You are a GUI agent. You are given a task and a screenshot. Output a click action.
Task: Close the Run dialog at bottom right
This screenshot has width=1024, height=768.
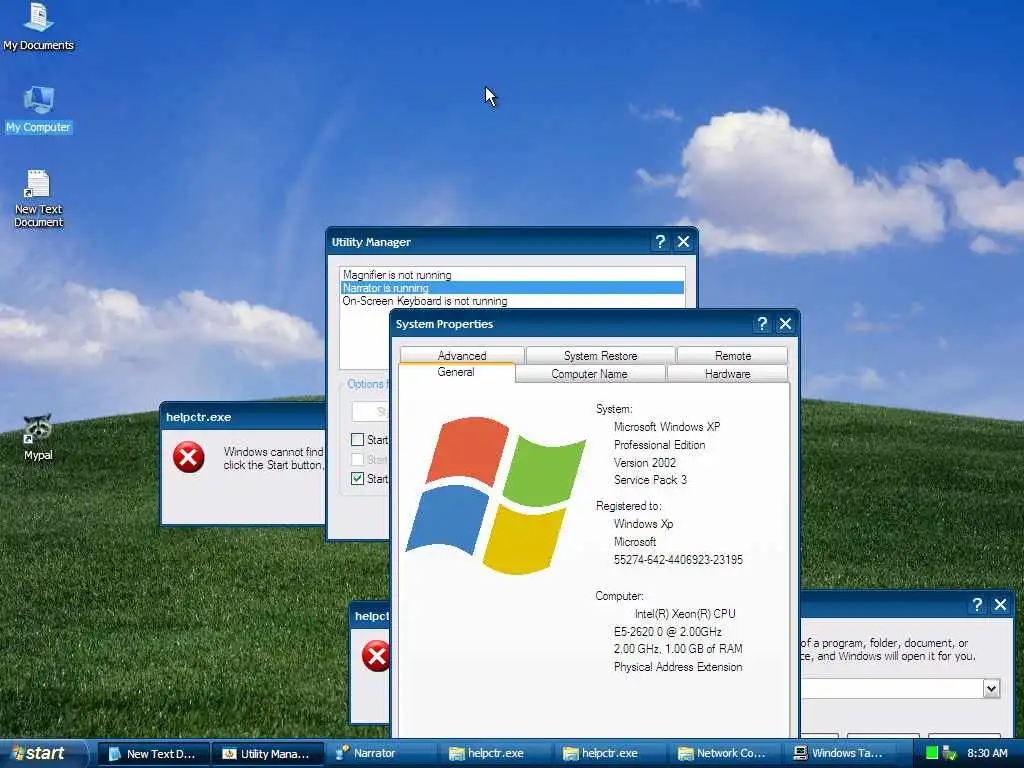coord(1000,605)
